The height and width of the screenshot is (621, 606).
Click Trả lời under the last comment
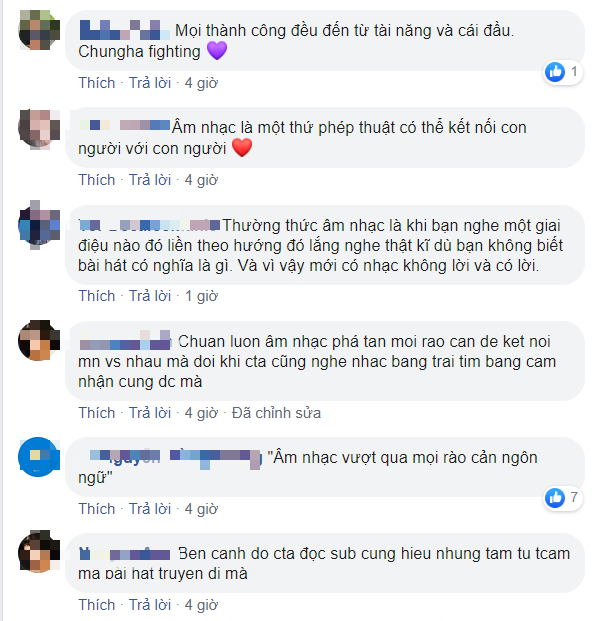[x=150, y=605]
